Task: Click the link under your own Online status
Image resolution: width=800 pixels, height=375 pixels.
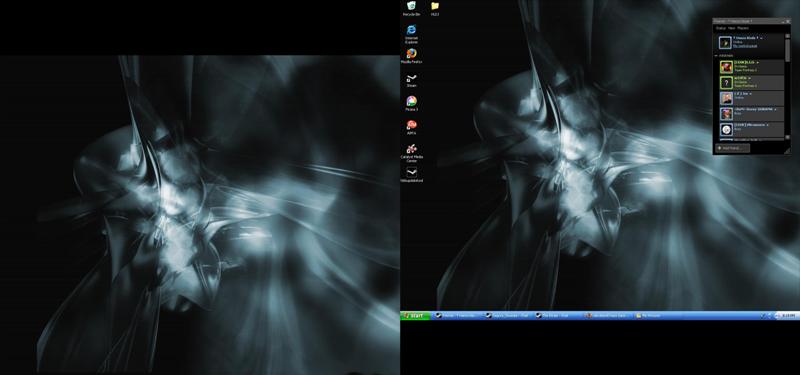Action: point(745,46)
